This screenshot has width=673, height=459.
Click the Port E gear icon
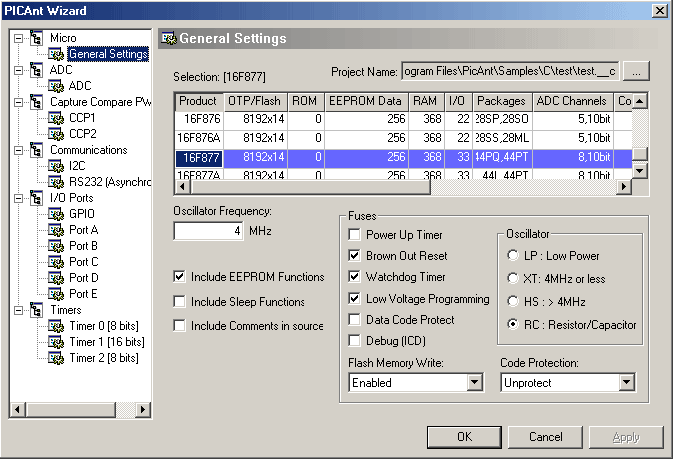click(x=56, y=294)
